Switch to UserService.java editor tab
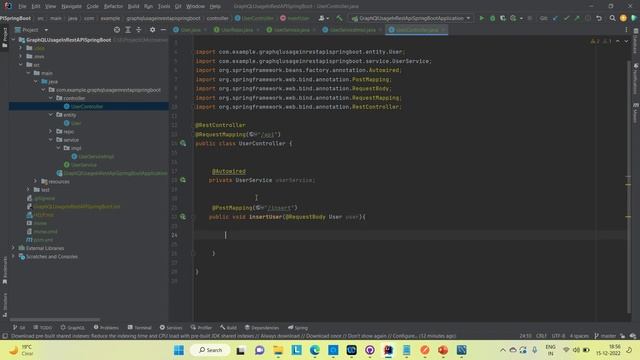This screenshot has height=360, width=640. point(291,30)
